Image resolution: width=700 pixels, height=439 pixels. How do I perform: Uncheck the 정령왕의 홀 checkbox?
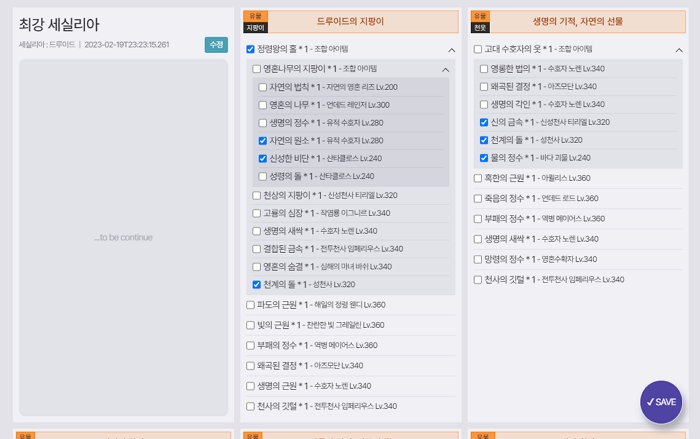[250, 48]
